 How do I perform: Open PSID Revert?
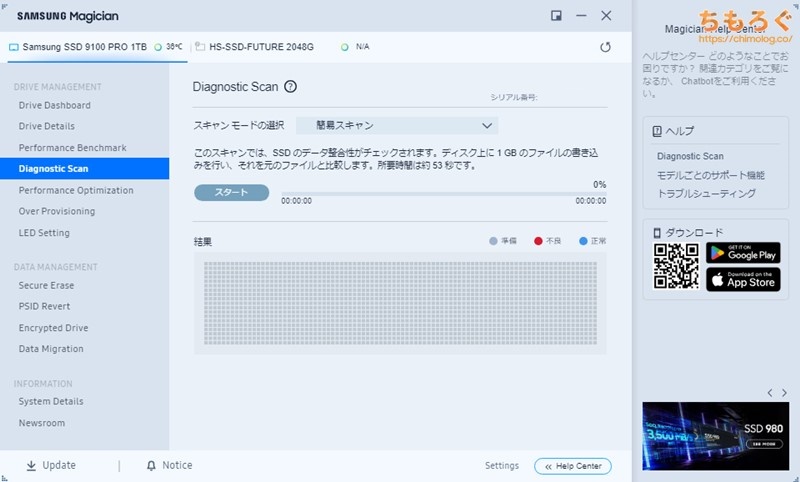pos(44,306)
